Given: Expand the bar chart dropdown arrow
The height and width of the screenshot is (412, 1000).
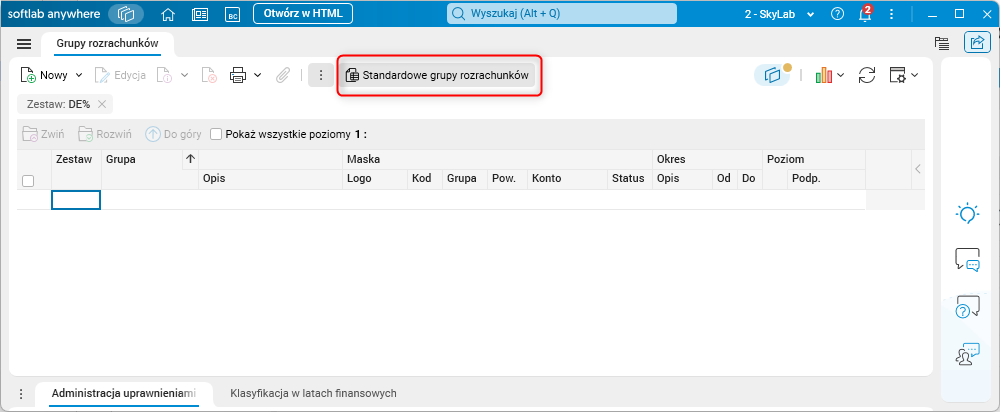Looking at the screenshot, I should tap(841, 75).
